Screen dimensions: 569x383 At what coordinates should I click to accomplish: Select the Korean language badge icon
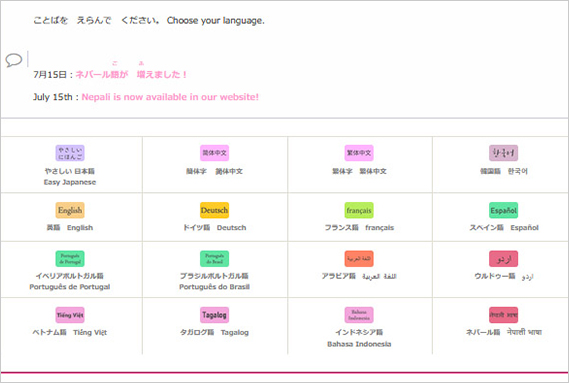[503, 153]
